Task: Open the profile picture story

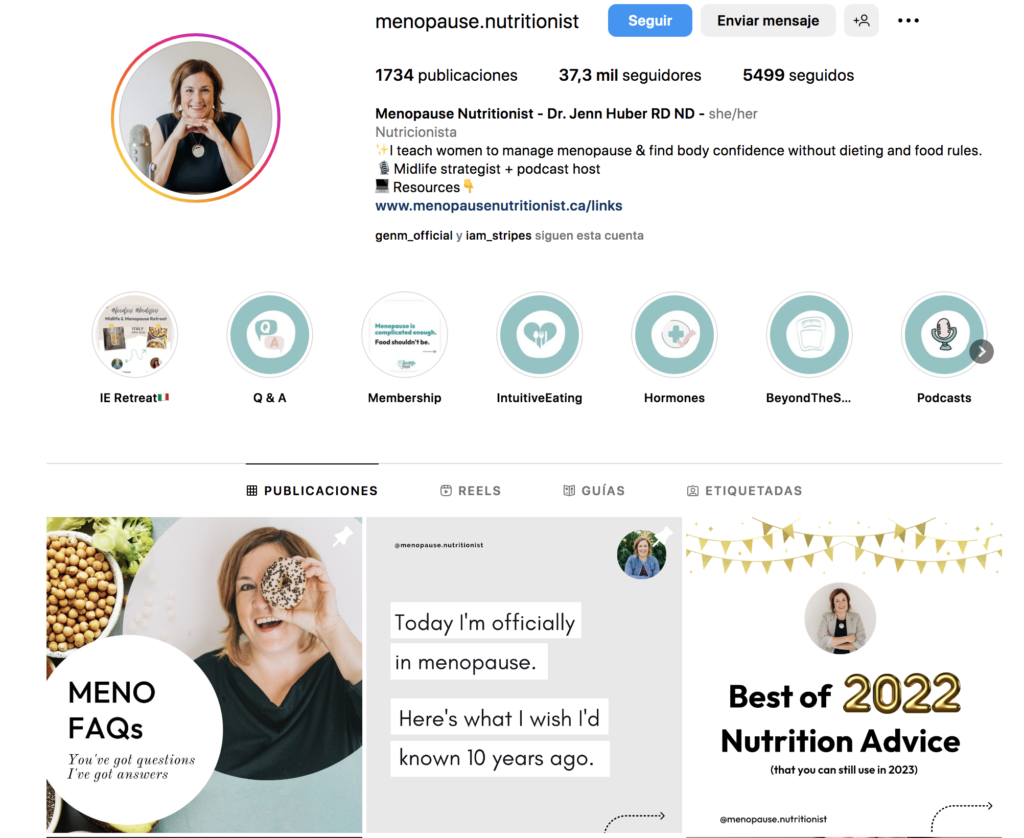Action: (x=196, y=118)
